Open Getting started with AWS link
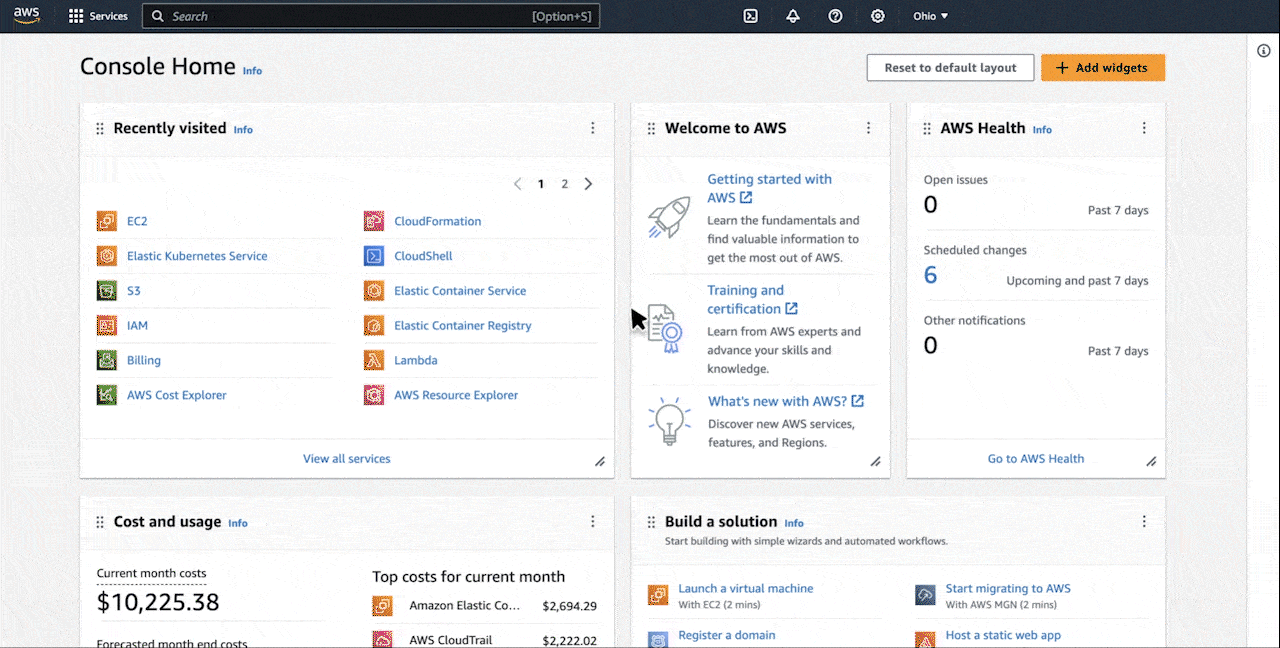This screenshot has height=648, width=1280. coord(770,188)
